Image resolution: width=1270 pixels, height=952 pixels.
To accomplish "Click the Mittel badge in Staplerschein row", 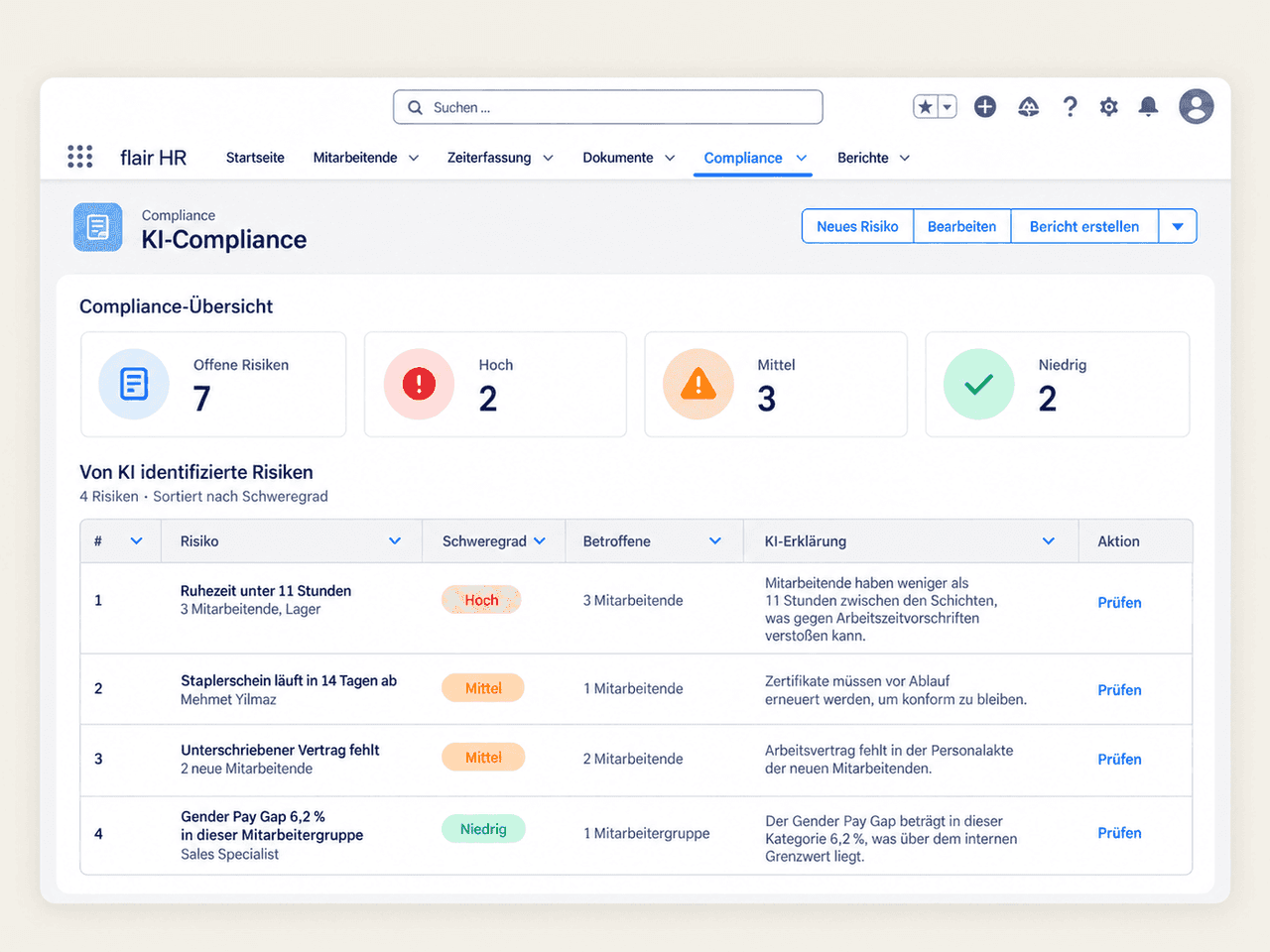I will click(x=483, y=688).
